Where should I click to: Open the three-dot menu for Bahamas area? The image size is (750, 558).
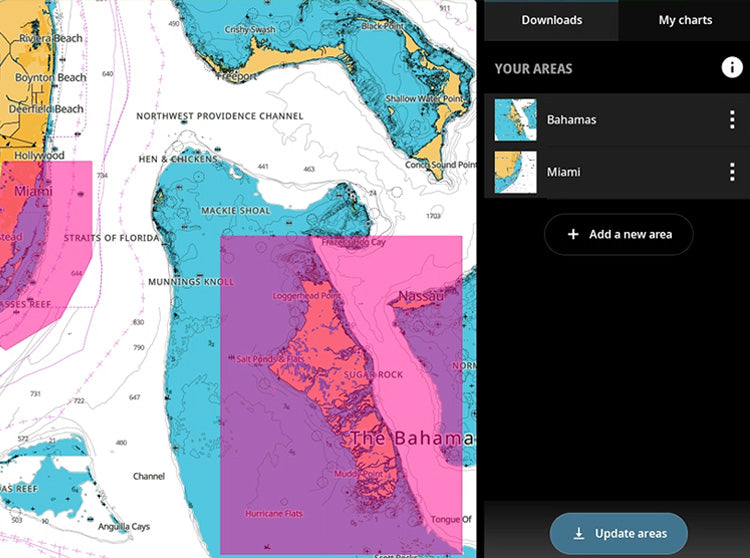click(731, 119)
